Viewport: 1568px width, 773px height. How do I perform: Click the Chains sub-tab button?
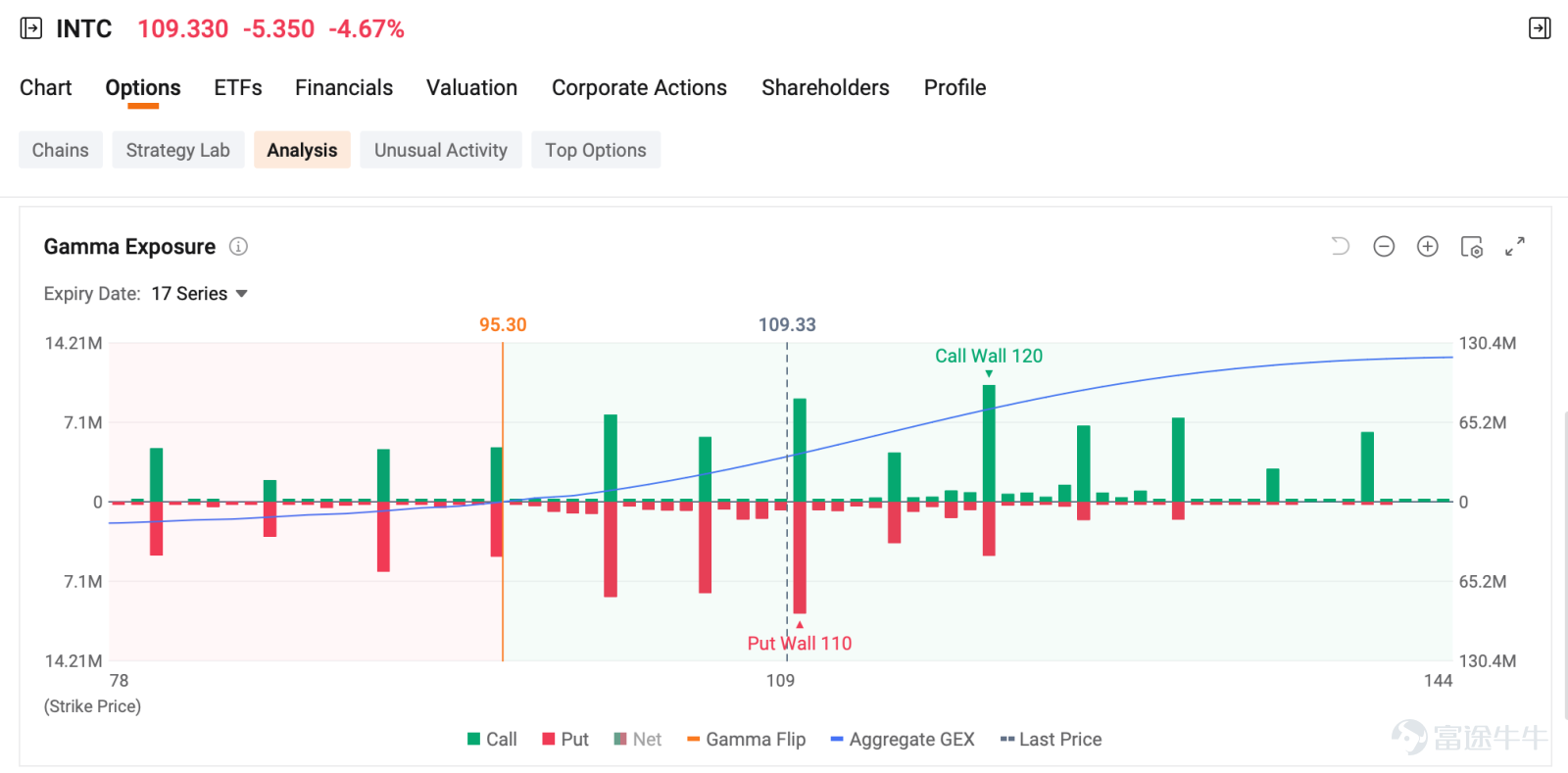point(61,150)
